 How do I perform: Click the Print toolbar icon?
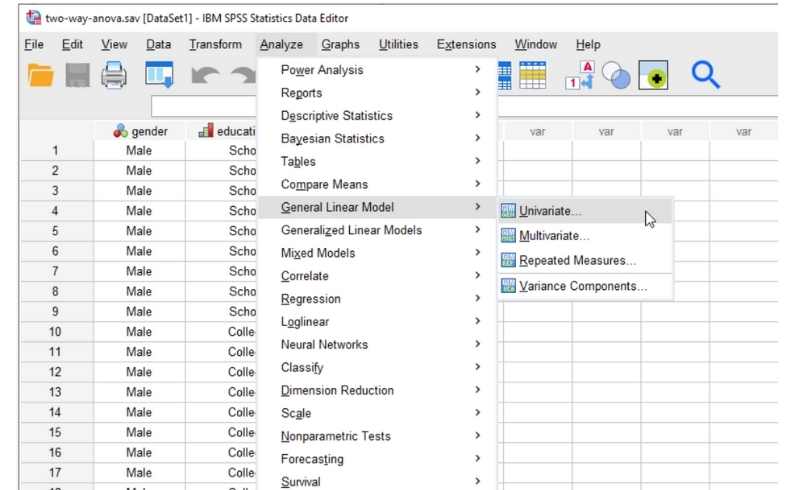(114, 75)
